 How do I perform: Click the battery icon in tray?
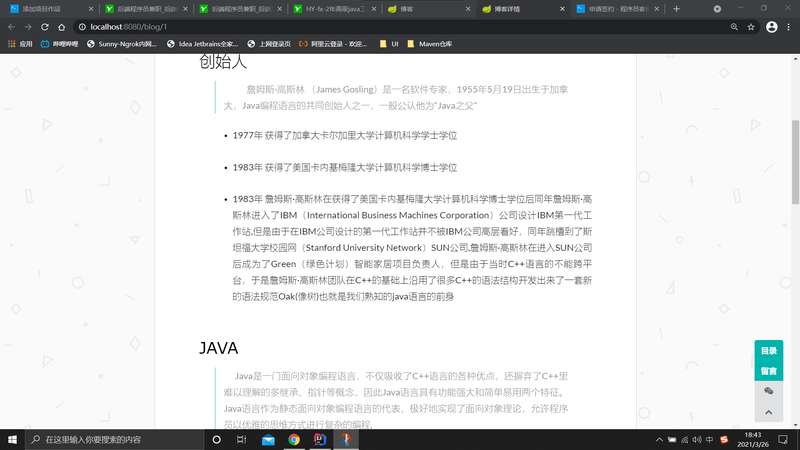(672, 439)
